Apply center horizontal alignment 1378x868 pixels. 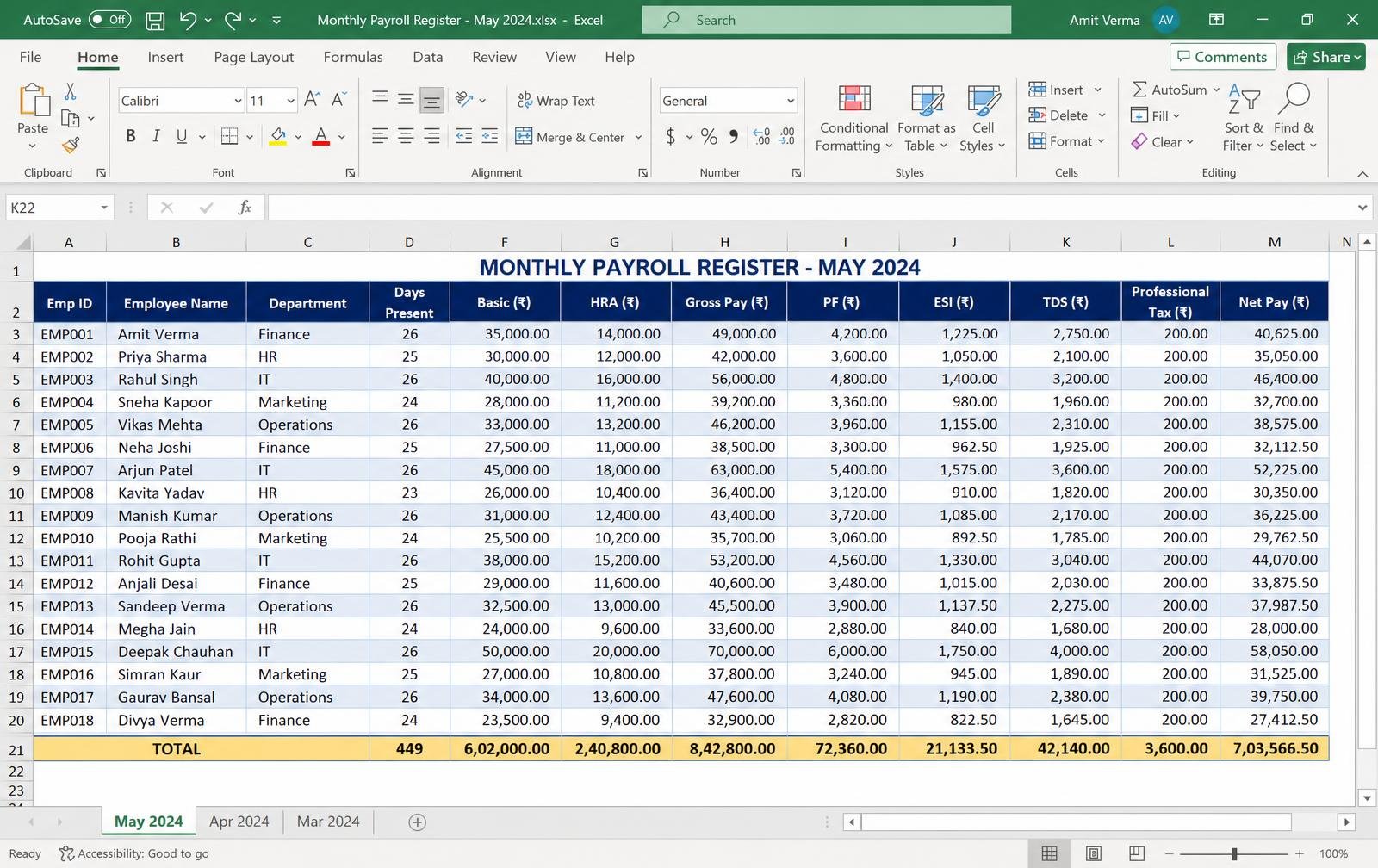406,136
